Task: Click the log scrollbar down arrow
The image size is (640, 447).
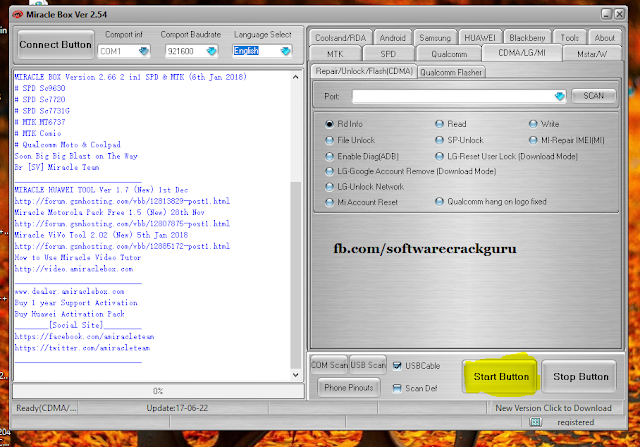Action: pos(296,375)
